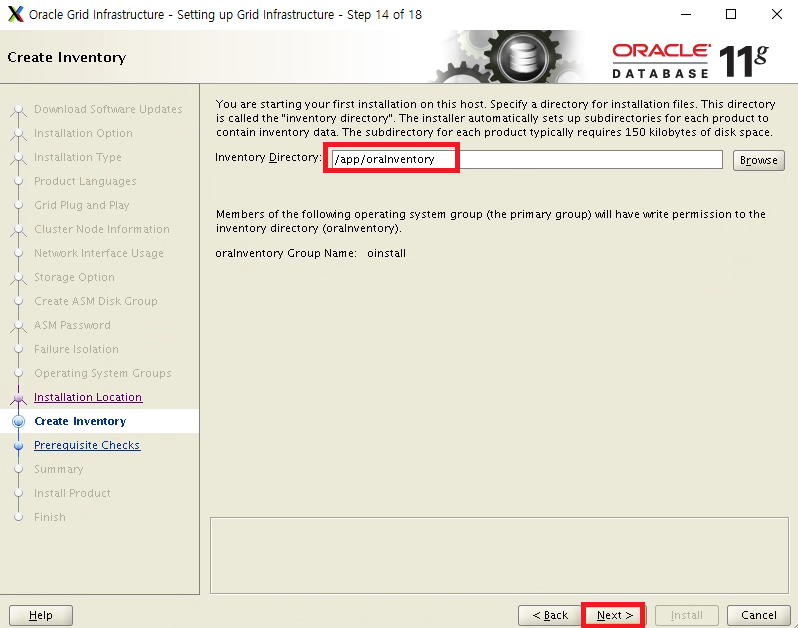Click the Storage Option step
The height and width of the screenshot is (628, 798).
(74, 277)
